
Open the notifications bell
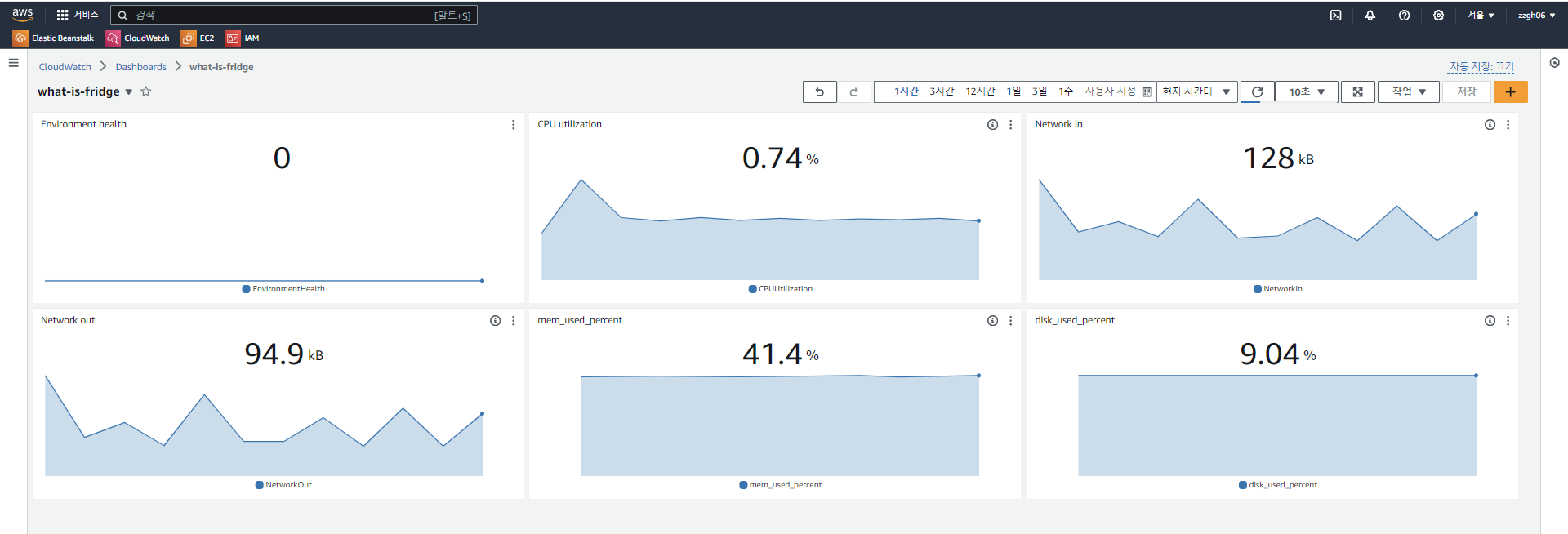point(1370,15)
